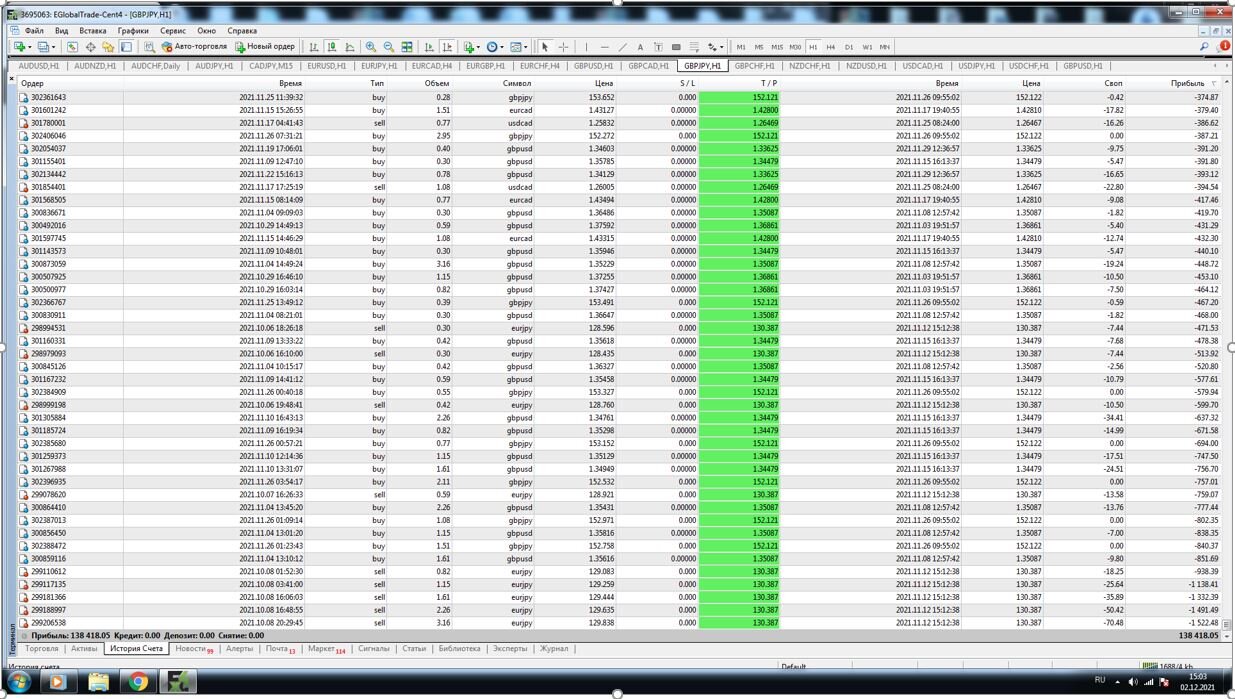Screen dimensions: 1235x699
Task: Open the red notification alert icon
Action: coord(1224,46)
